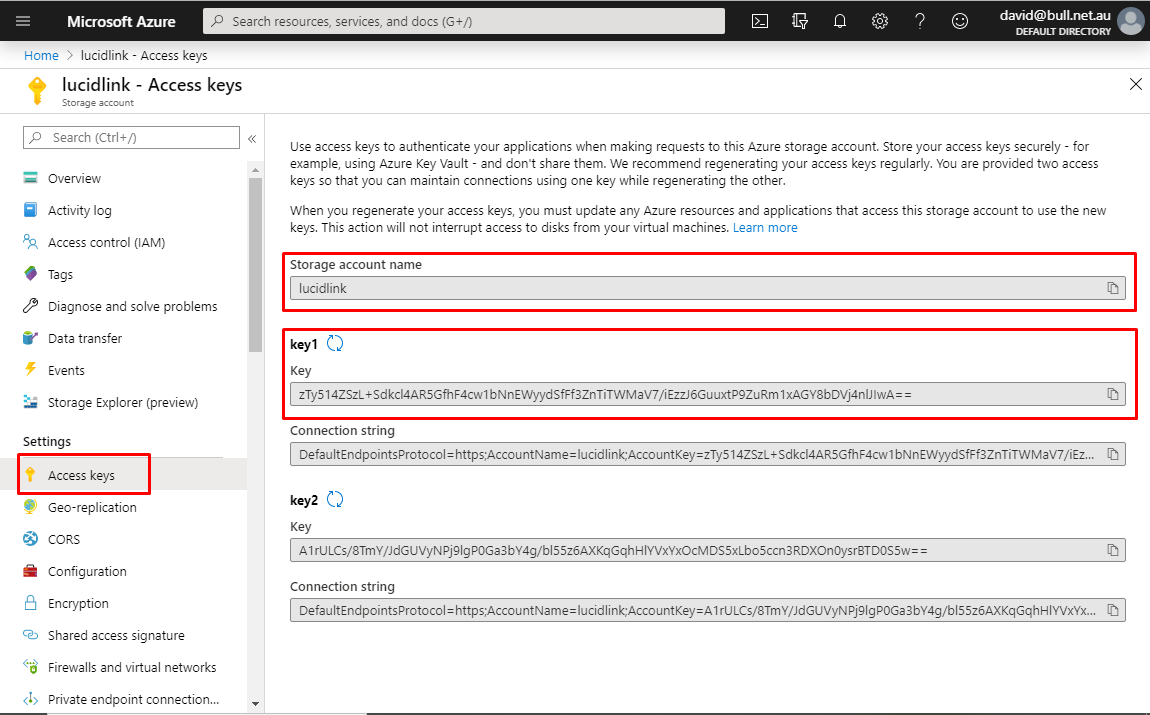This screenshot has width=1150, height=715.
Task: Navigate to Home breadcrumb link
Action: pyautogui.click(x=41, y=55)
